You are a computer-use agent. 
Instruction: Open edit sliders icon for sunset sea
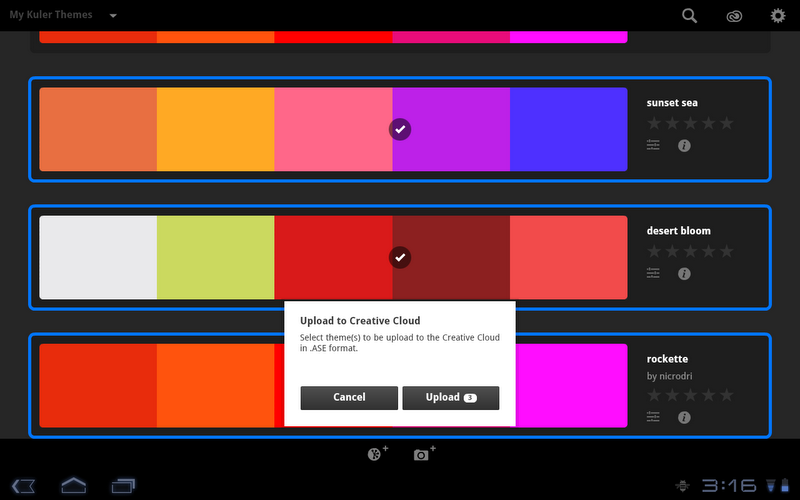point(653,145)
